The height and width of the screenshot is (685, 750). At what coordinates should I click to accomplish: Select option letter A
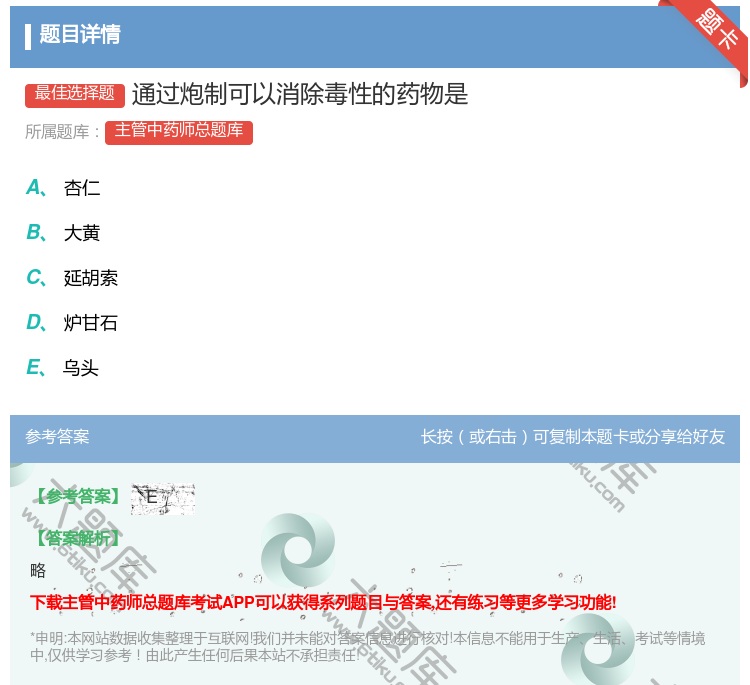35,188
